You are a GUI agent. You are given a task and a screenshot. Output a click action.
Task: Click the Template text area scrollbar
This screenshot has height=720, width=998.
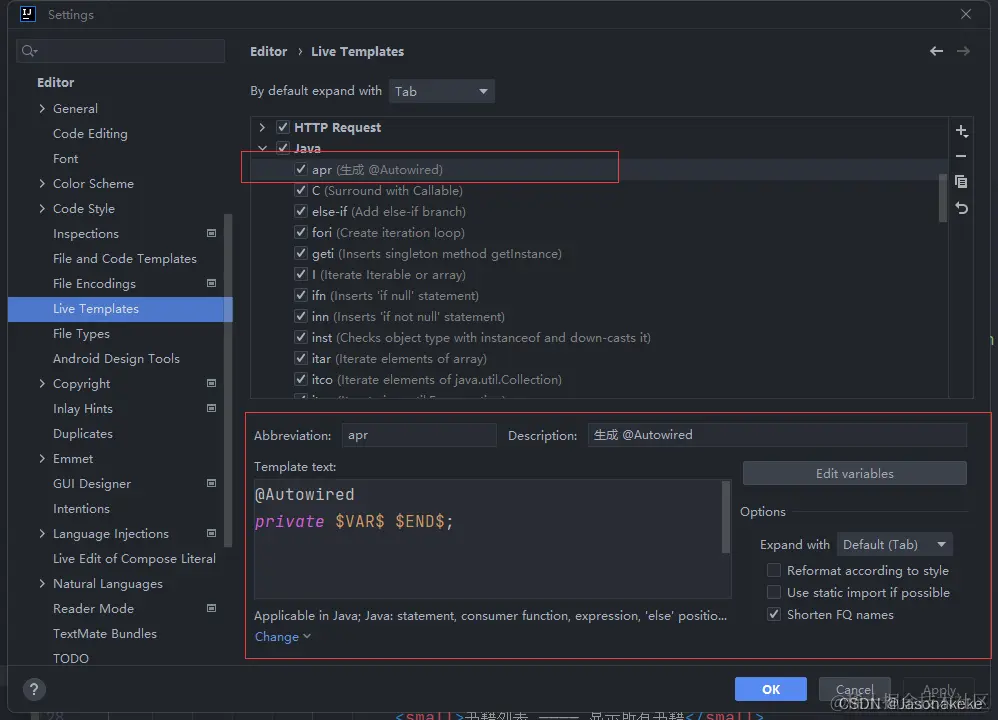pyautogui.click(x=725, y=517)
